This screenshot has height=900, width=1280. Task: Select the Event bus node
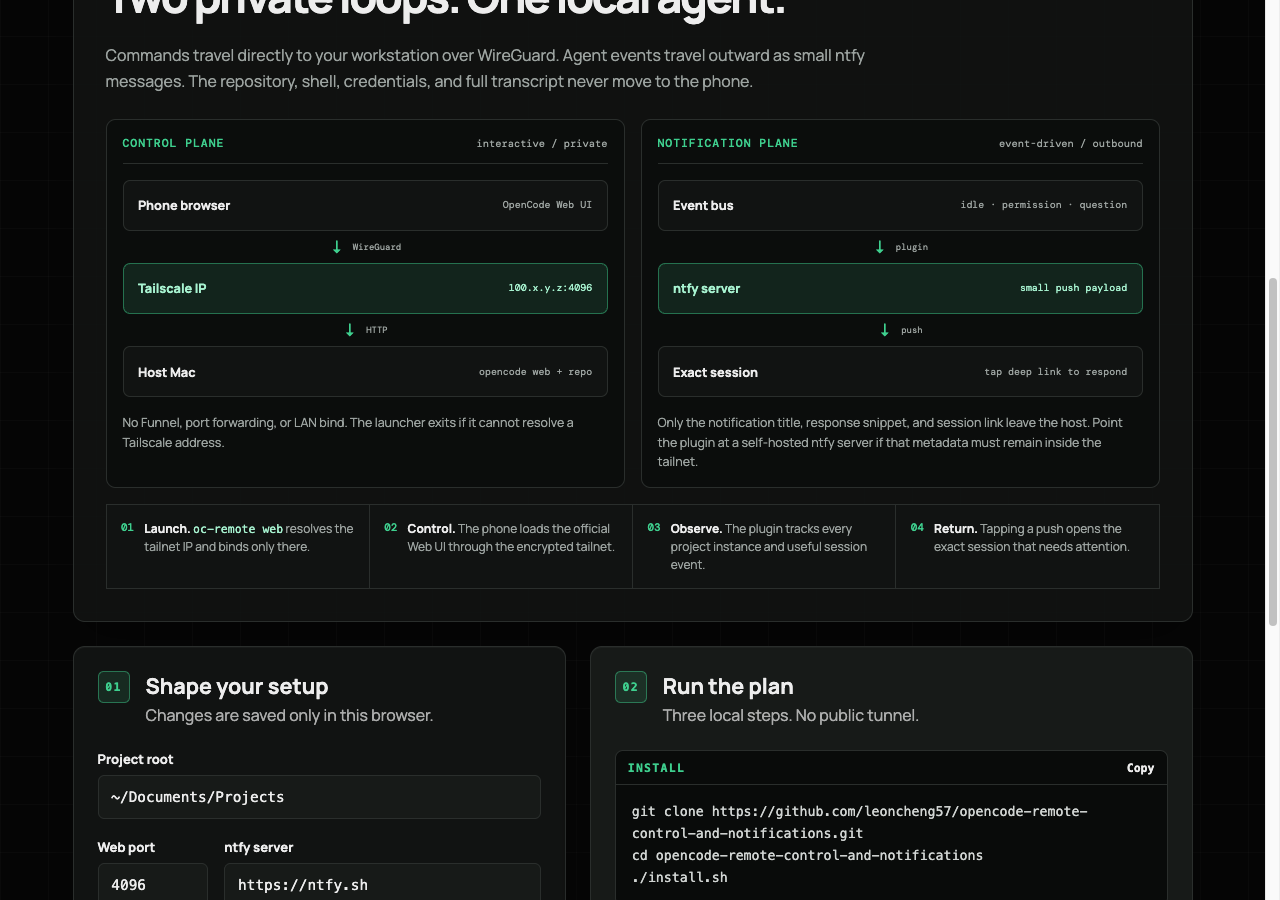(900, 205)
